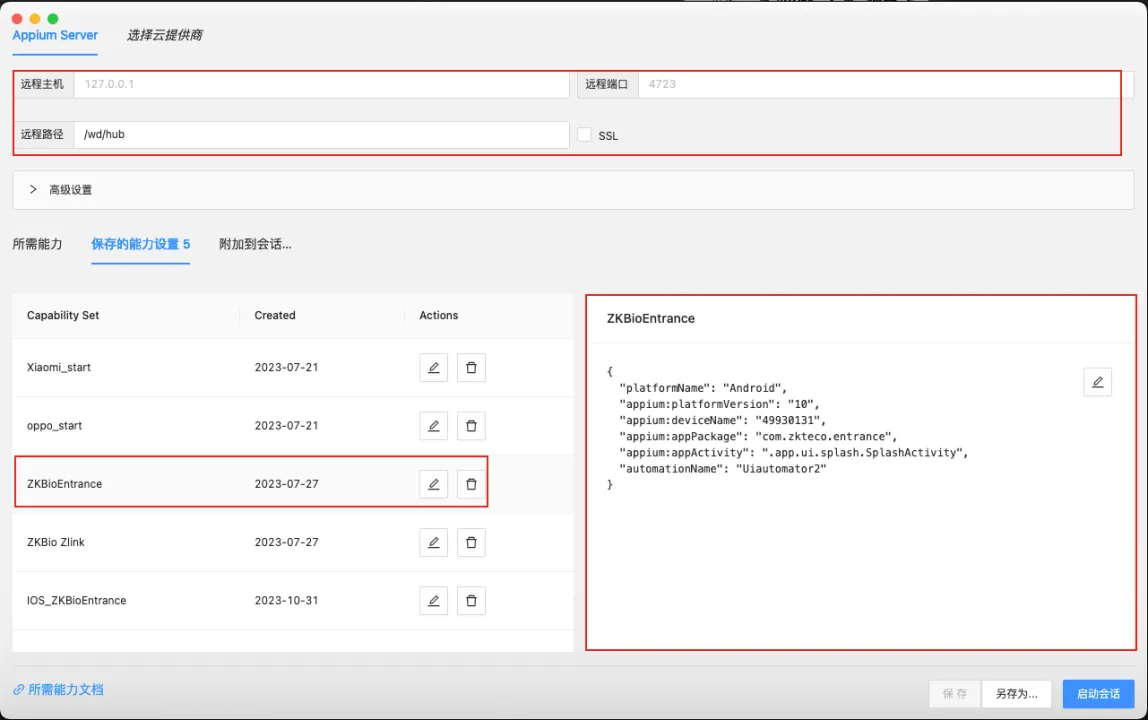Open the 附加到会话 tab
The image size is (1148, 720).
click(255, 244)
